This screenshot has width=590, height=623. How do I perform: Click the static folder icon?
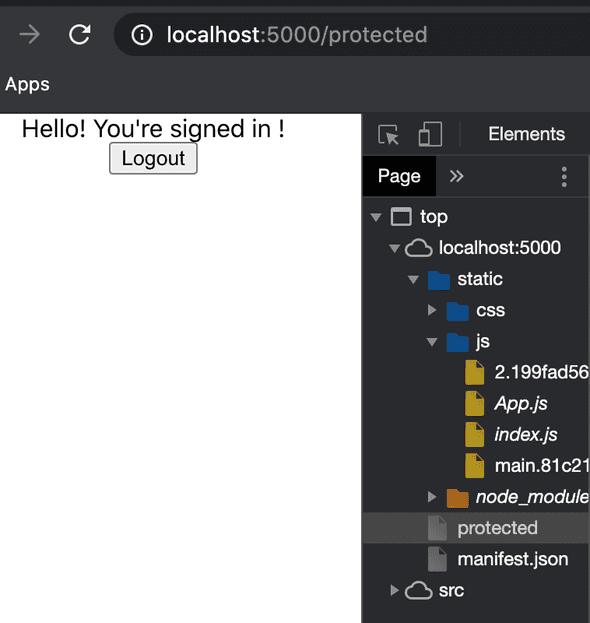pyautogui.click(x=439, y=280)
